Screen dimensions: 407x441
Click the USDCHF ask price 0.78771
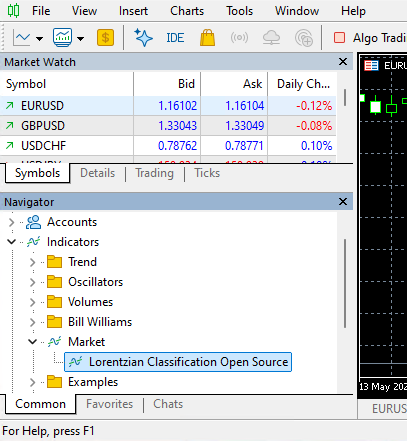coord(244,146)
